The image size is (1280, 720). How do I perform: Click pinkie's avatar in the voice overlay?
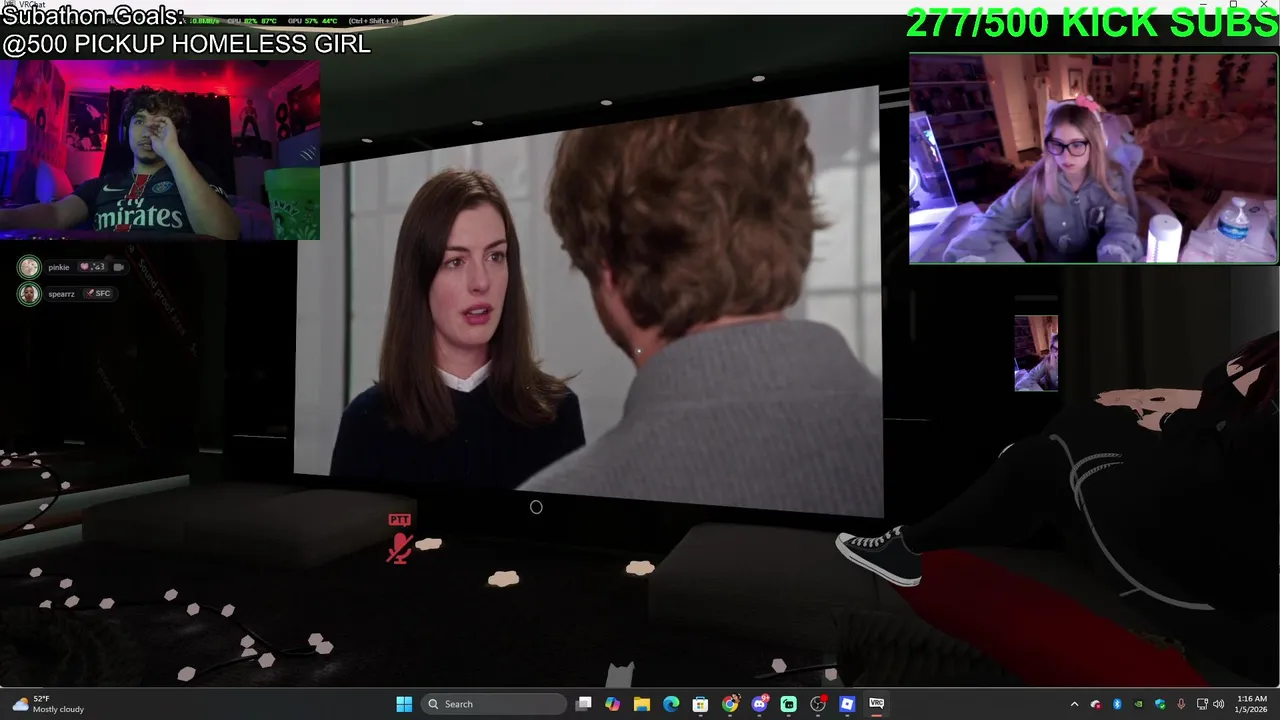coord(29,267)
